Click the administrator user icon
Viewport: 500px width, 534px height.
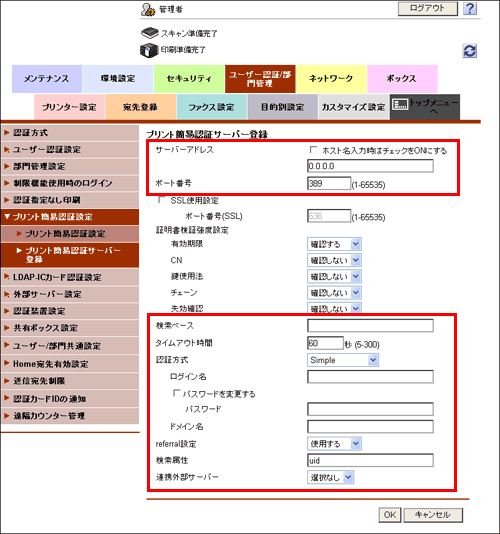coord(148,10)
